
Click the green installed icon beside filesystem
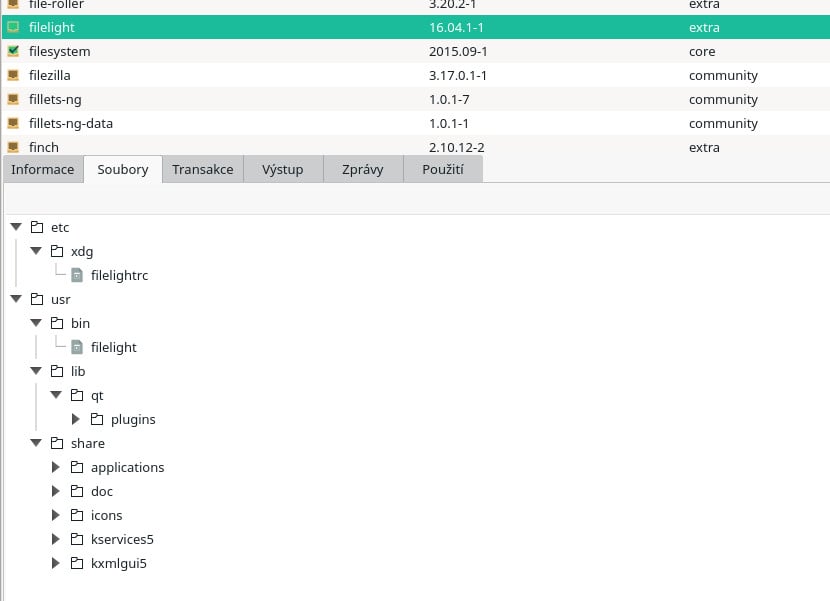point(14,51)
